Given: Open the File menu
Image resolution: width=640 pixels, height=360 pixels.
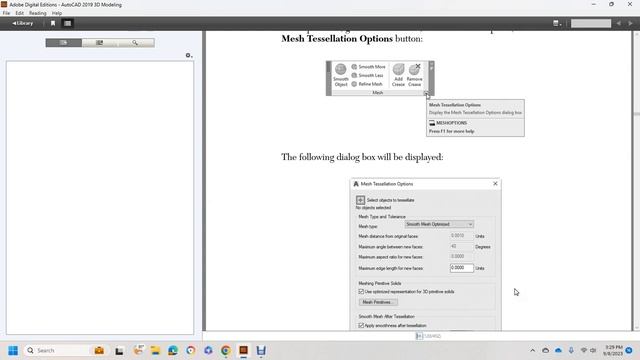Looking at the screenshot, I should point(6,13).
